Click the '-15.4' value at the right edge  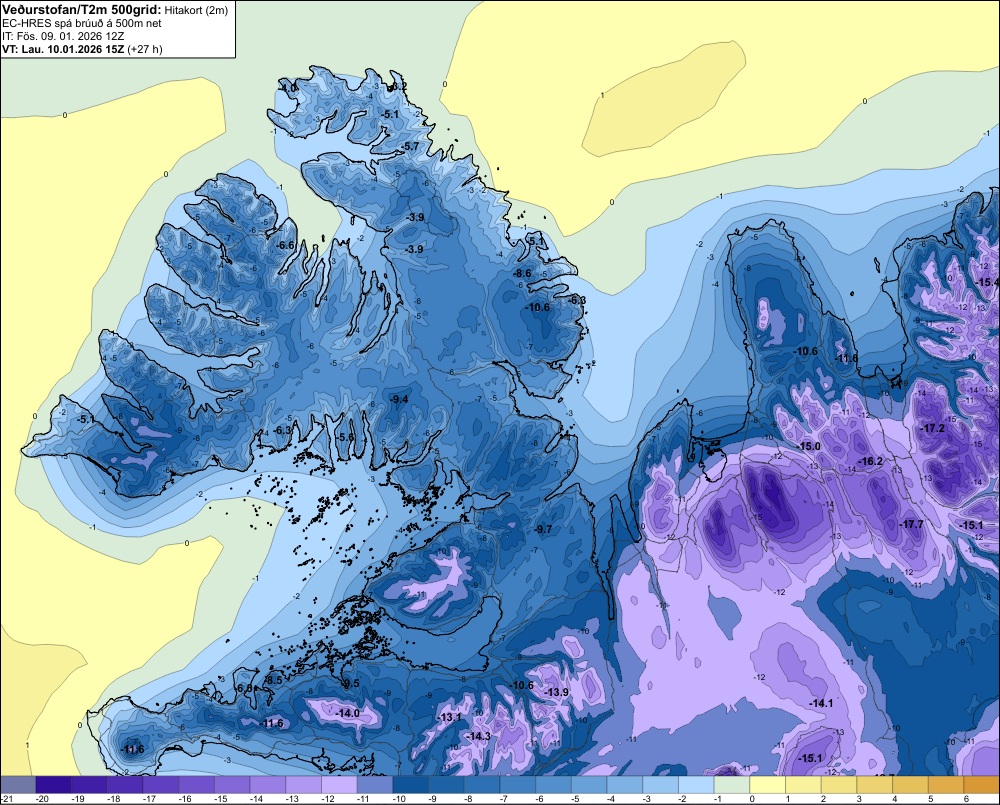[988, 283]
